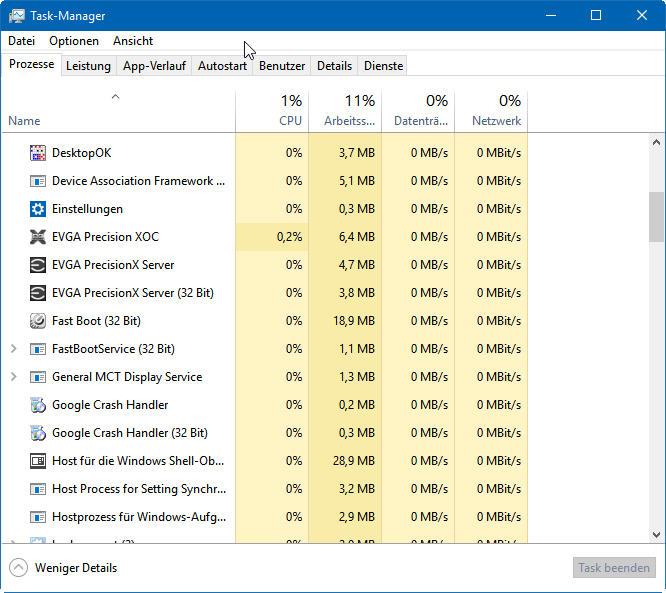
Task: Sort processes by the Name column
Action: click(x=24, y=121)
